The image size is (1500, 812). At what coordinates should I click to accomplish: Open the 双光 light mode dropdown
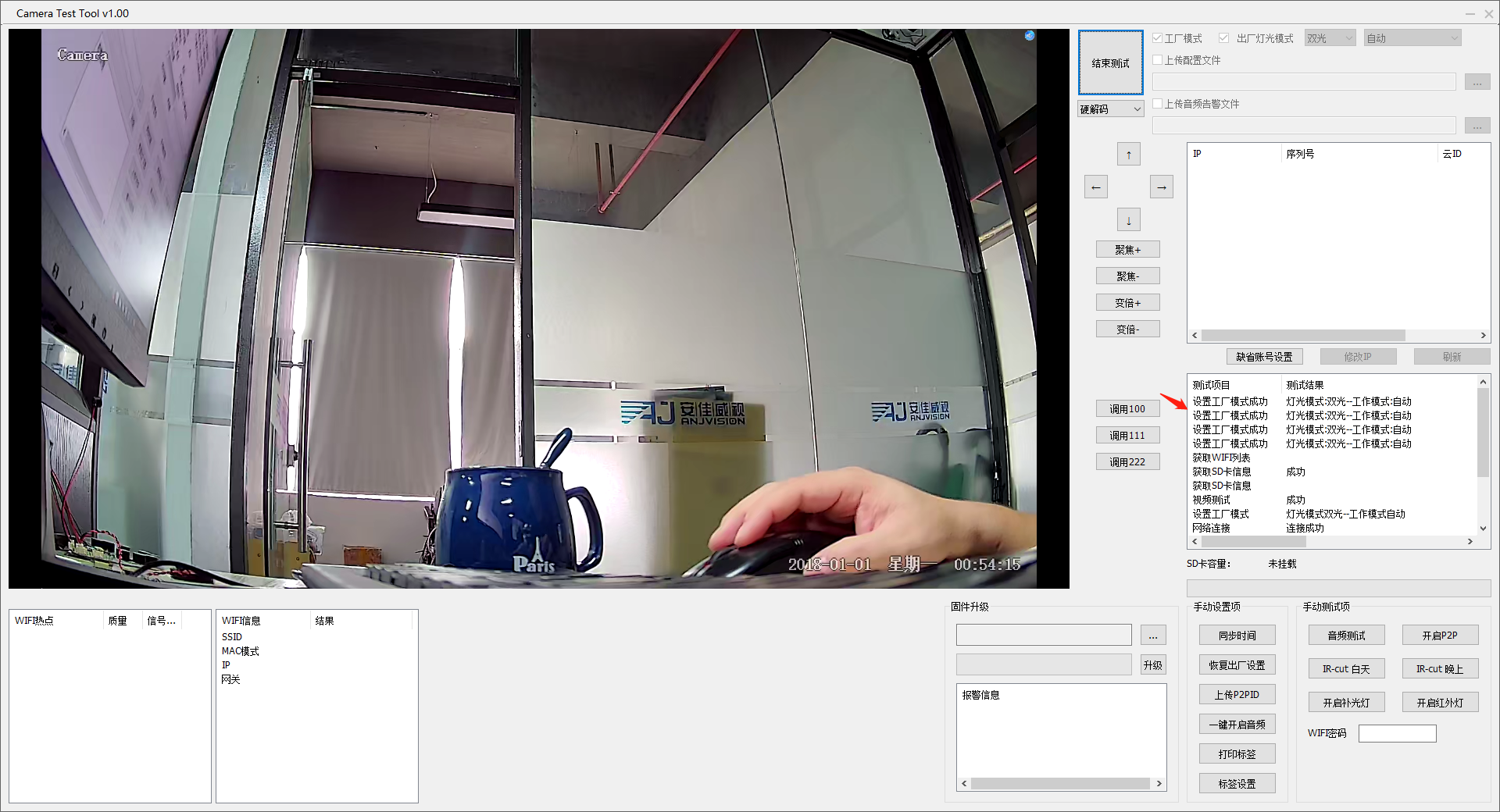(1330, 38)
